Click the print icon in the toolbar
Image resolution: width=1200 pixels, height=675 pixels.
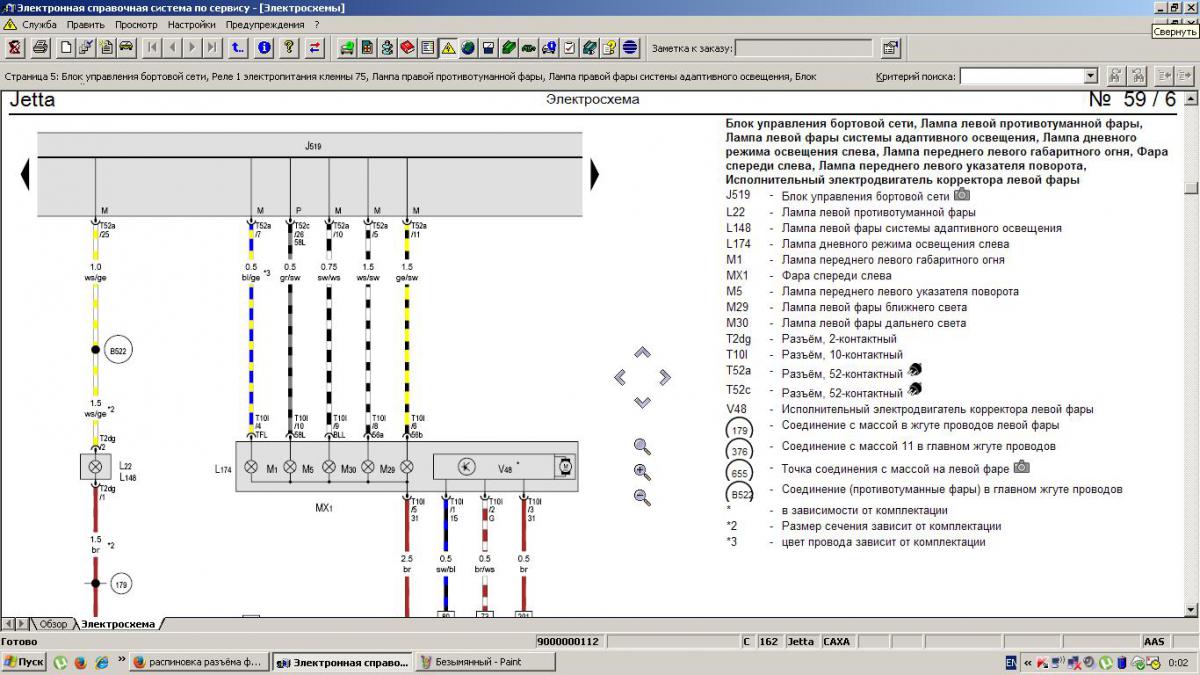pyautogui.click(x=40, y=47)
